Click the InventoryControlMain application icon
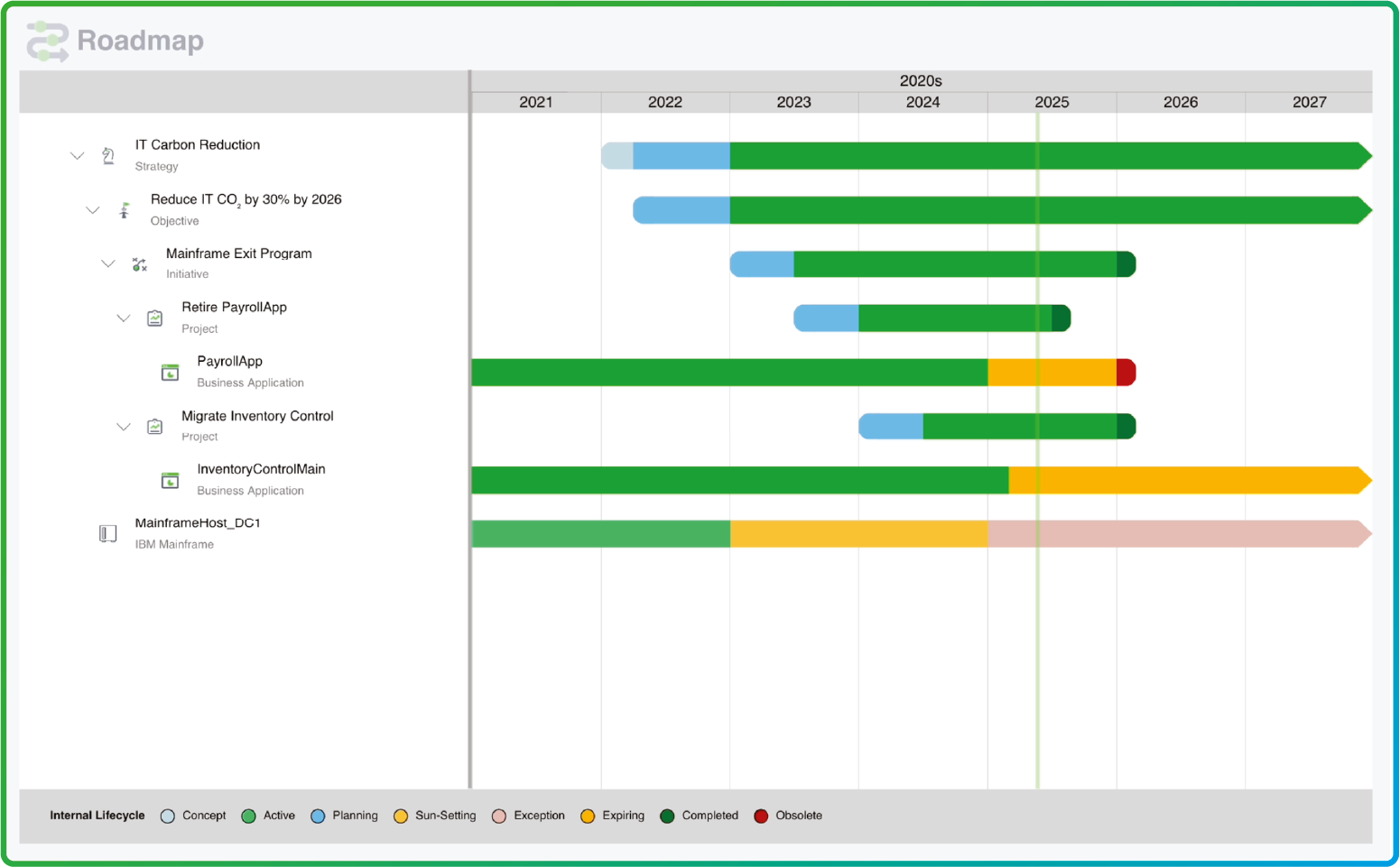The height and width of the screenshot is (867, 1400). [x=170, y=481]
